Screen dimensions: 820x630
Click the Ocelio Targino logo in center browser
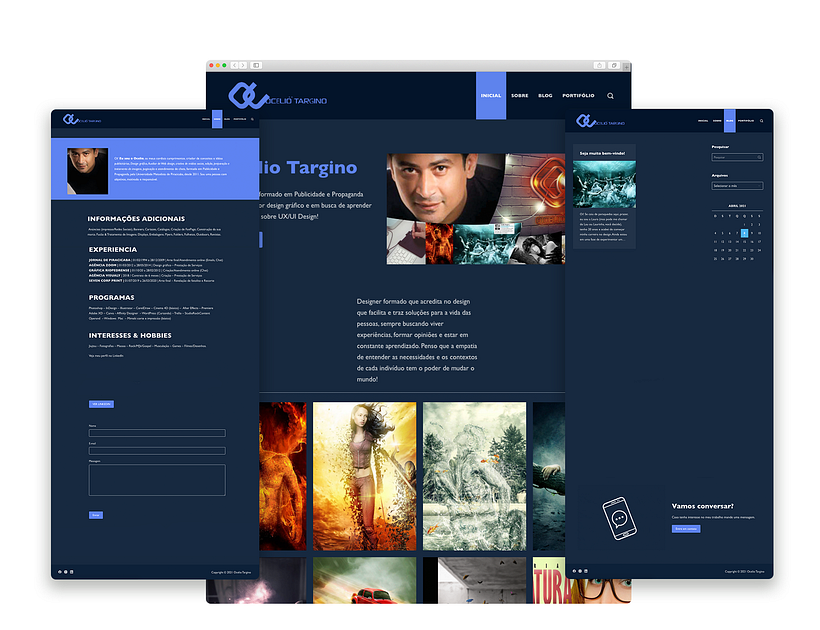277,96
